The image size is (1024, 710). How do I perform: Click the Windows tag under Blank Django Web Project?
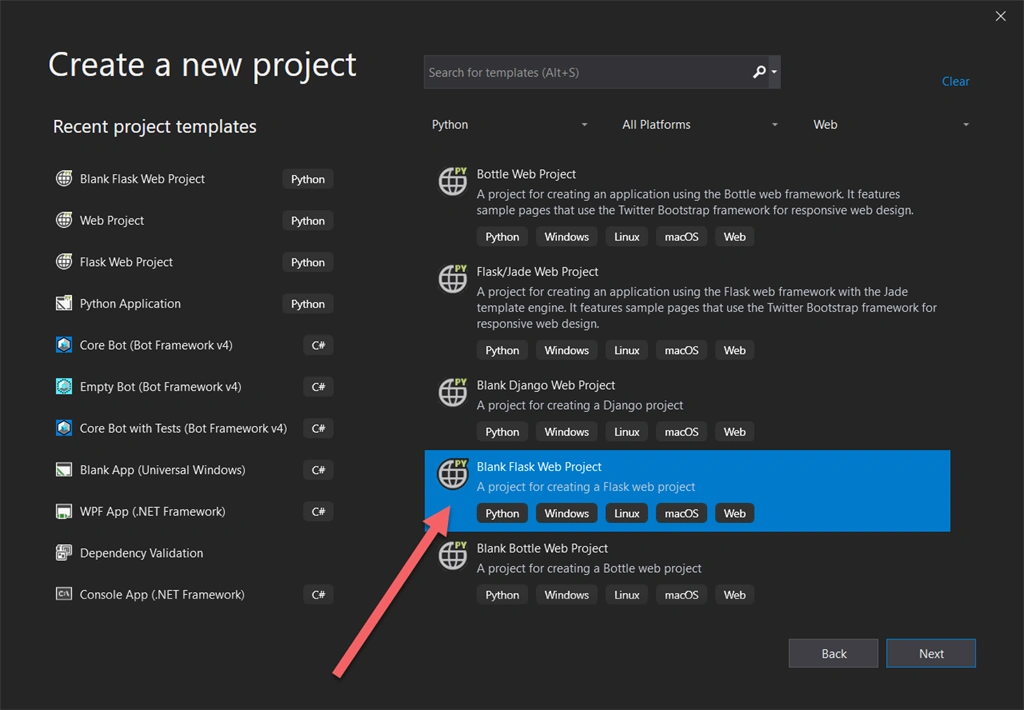coord(566,432)
